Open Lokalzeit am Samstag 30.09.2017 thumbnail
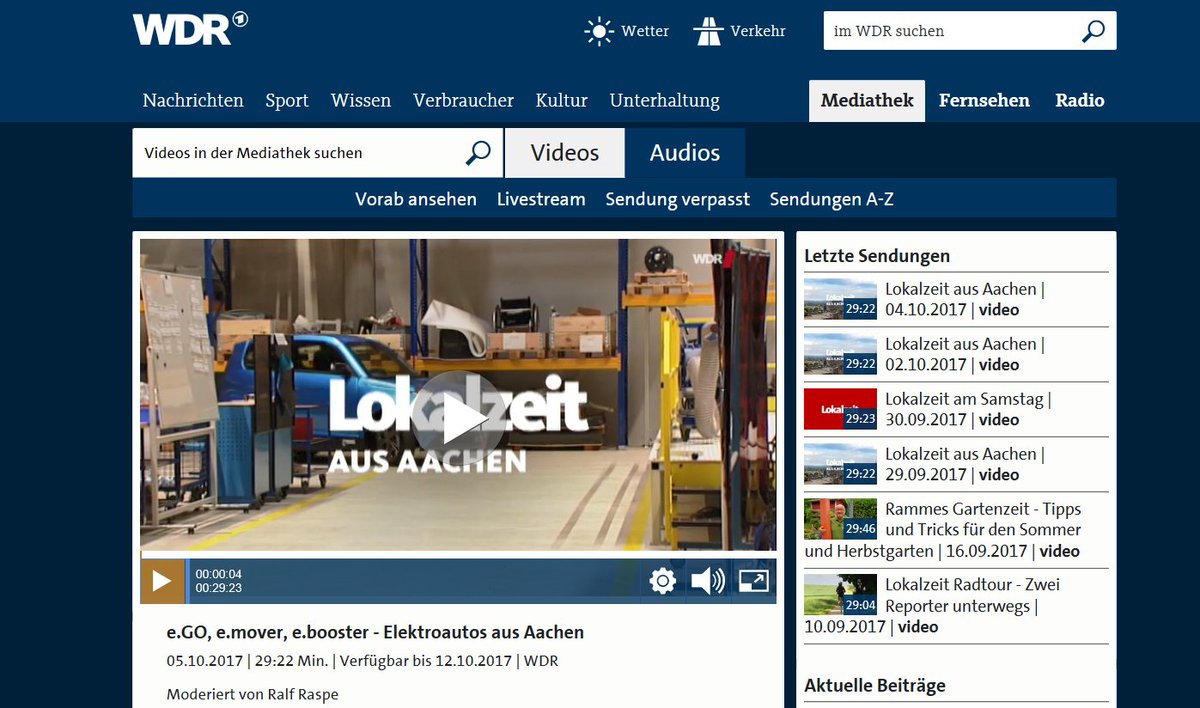 click(840, 409)
